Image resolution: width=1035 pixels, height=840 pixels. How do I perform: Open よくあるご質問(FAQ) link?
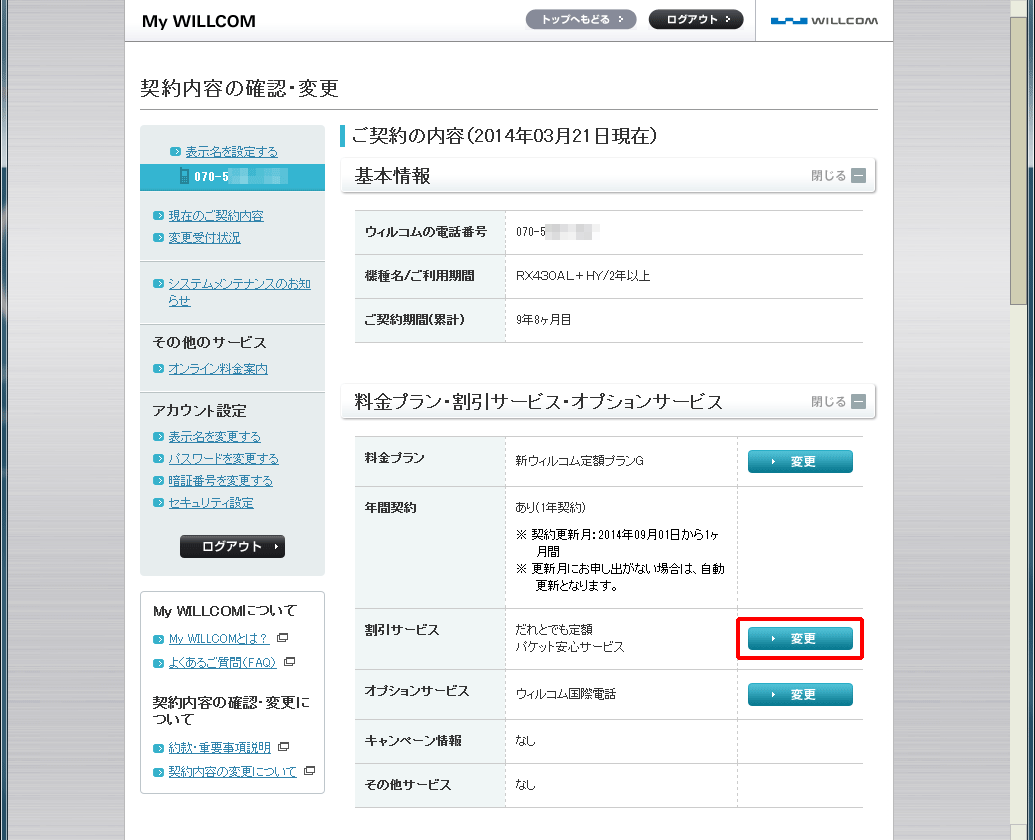(222, 662)
